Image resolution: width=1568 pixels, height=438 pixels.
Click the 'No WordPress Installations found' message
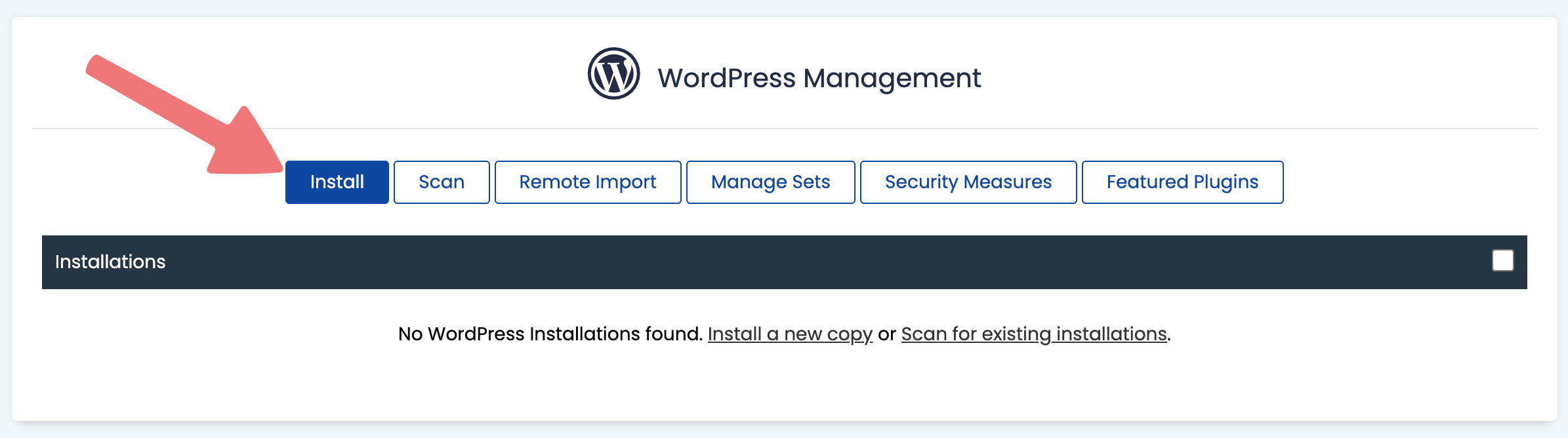click(550, 334)
